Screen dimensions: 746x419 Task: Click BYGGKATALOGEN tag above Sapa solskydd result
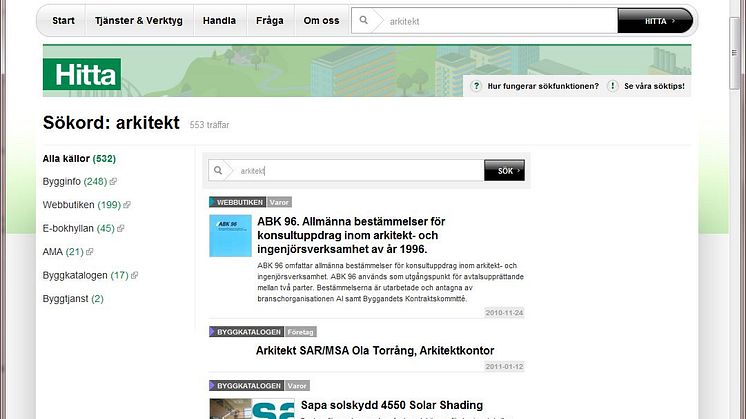[x=246, y=385]
